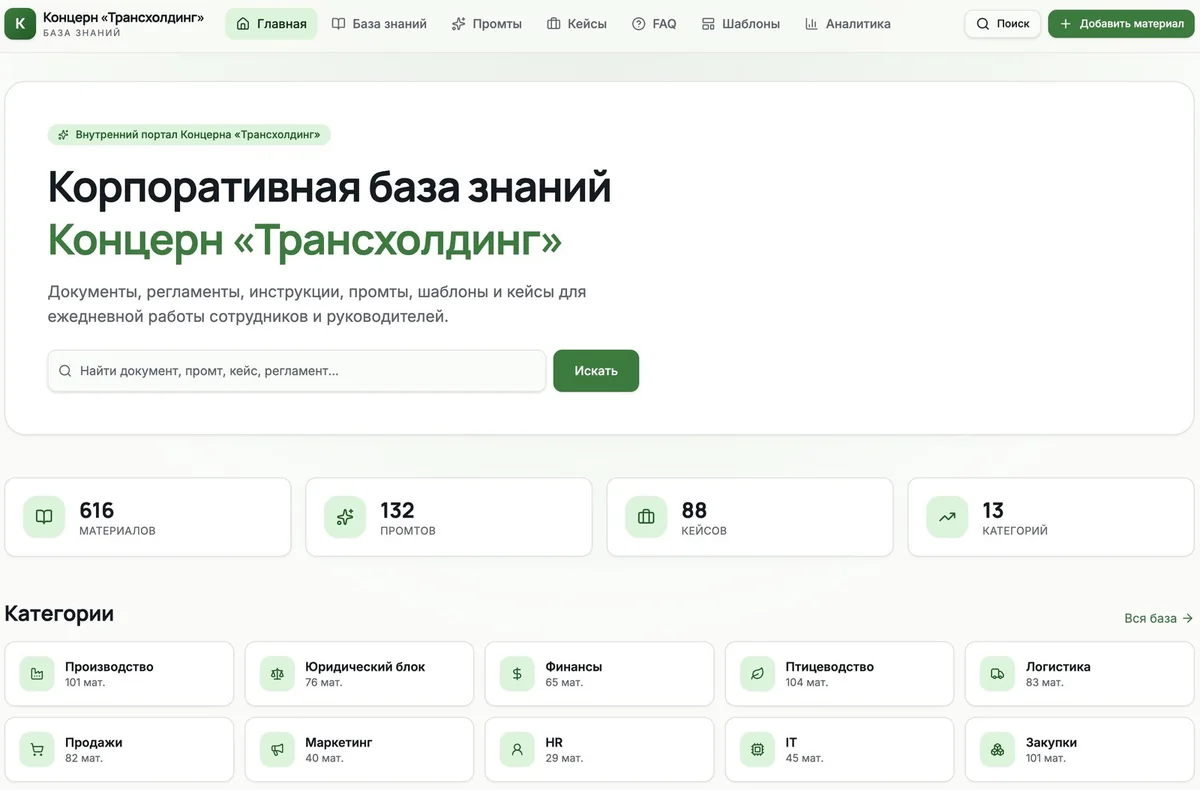Open the Производство category title
Image resolution: width=1200 pixels, height=790 pixels.
(x=109, y=666)
